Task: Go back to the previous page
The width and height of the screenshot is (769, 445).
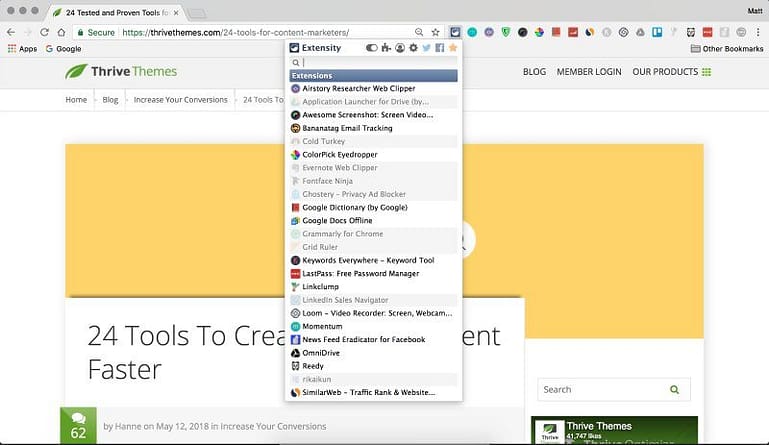Action: pos(11,32)
